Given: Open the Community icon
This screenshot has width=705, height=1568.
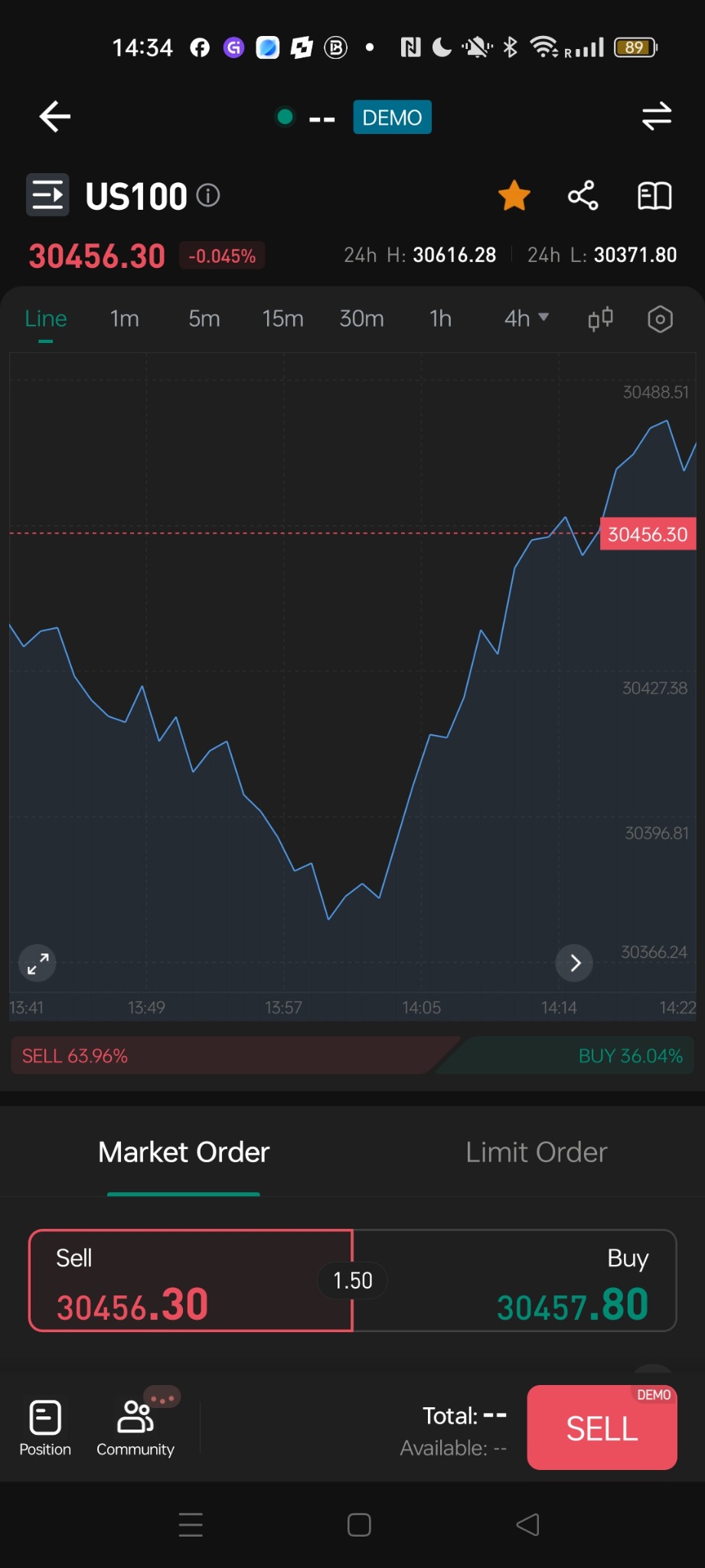Looking at the screenshot, I should pyautogui.click(x=135, y=1428).
